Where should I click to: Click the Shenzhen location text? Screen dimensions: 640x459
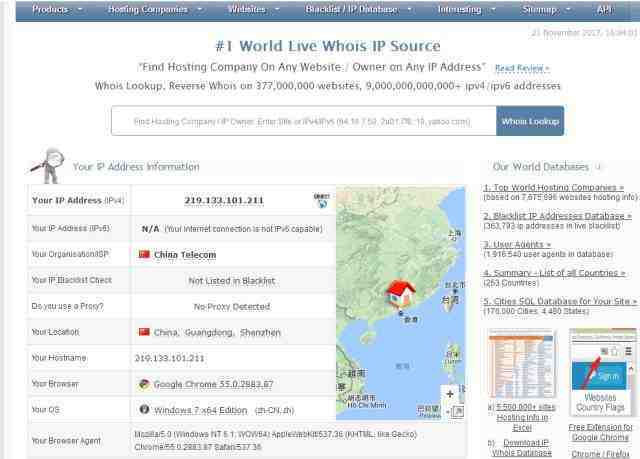(x=260, y=333)
